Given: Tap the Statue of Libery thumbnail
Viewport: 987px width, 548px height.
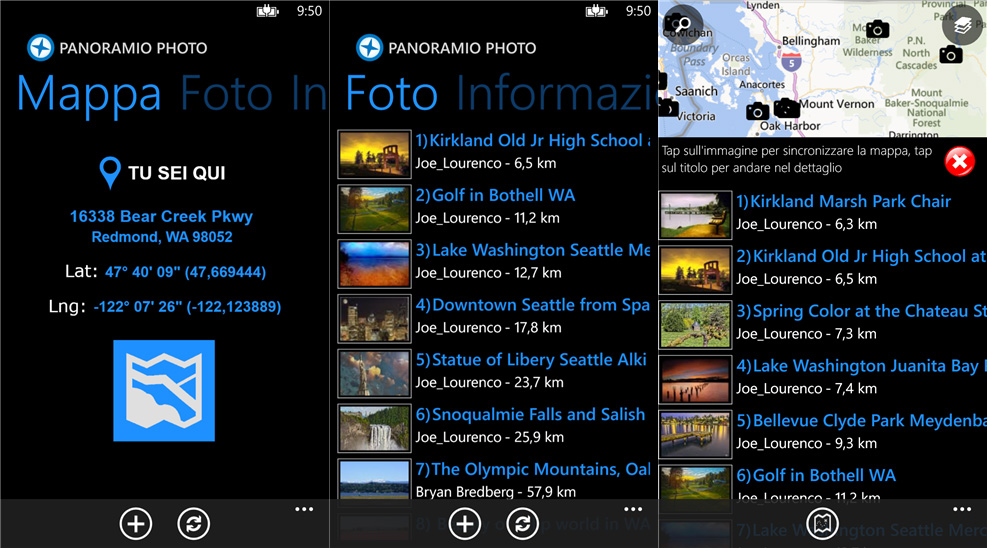Looking at the screenshot, I should (x=375, y=373).
